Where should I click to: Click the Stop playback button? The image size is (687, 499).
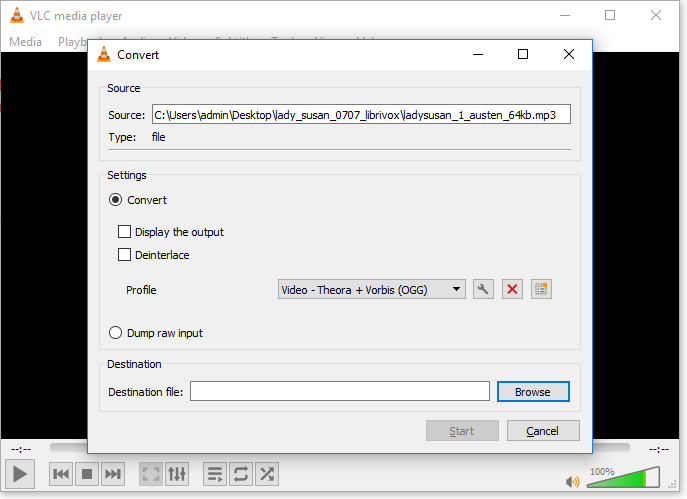87,473
